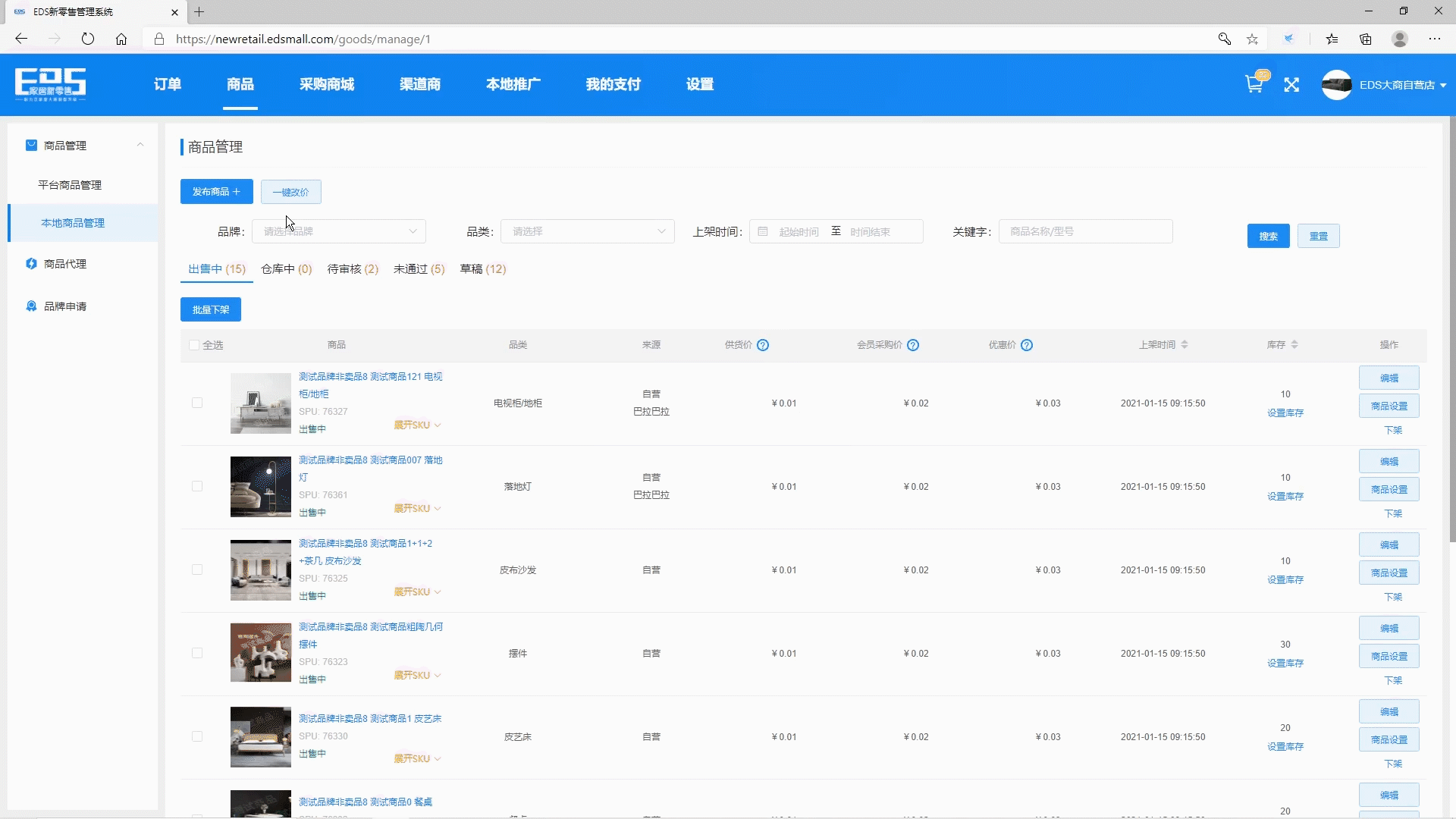
Task: Click the password key icon in address bar
Action: [1224, 39]
